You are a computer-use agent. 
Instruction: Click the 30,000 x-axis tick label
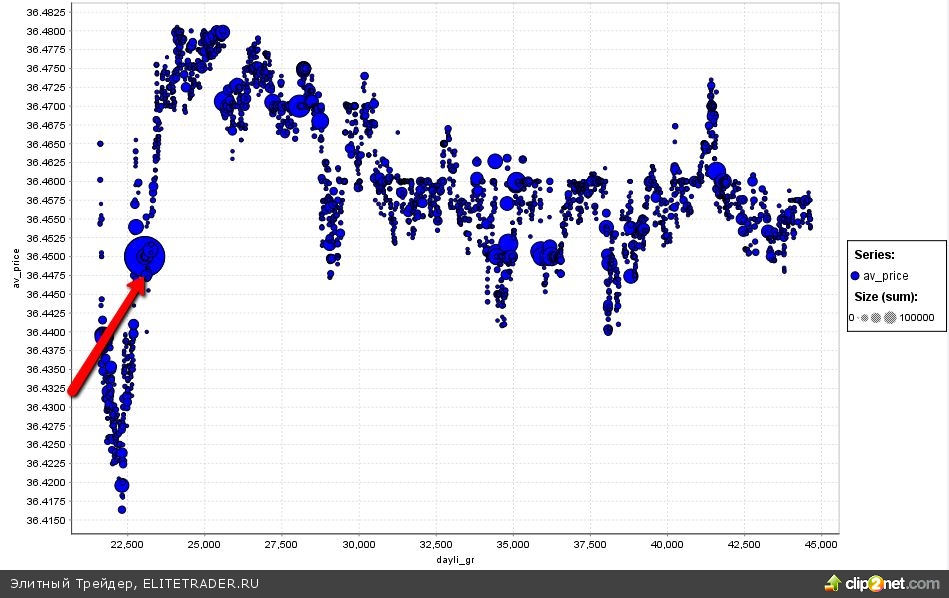tap(358, 545)
